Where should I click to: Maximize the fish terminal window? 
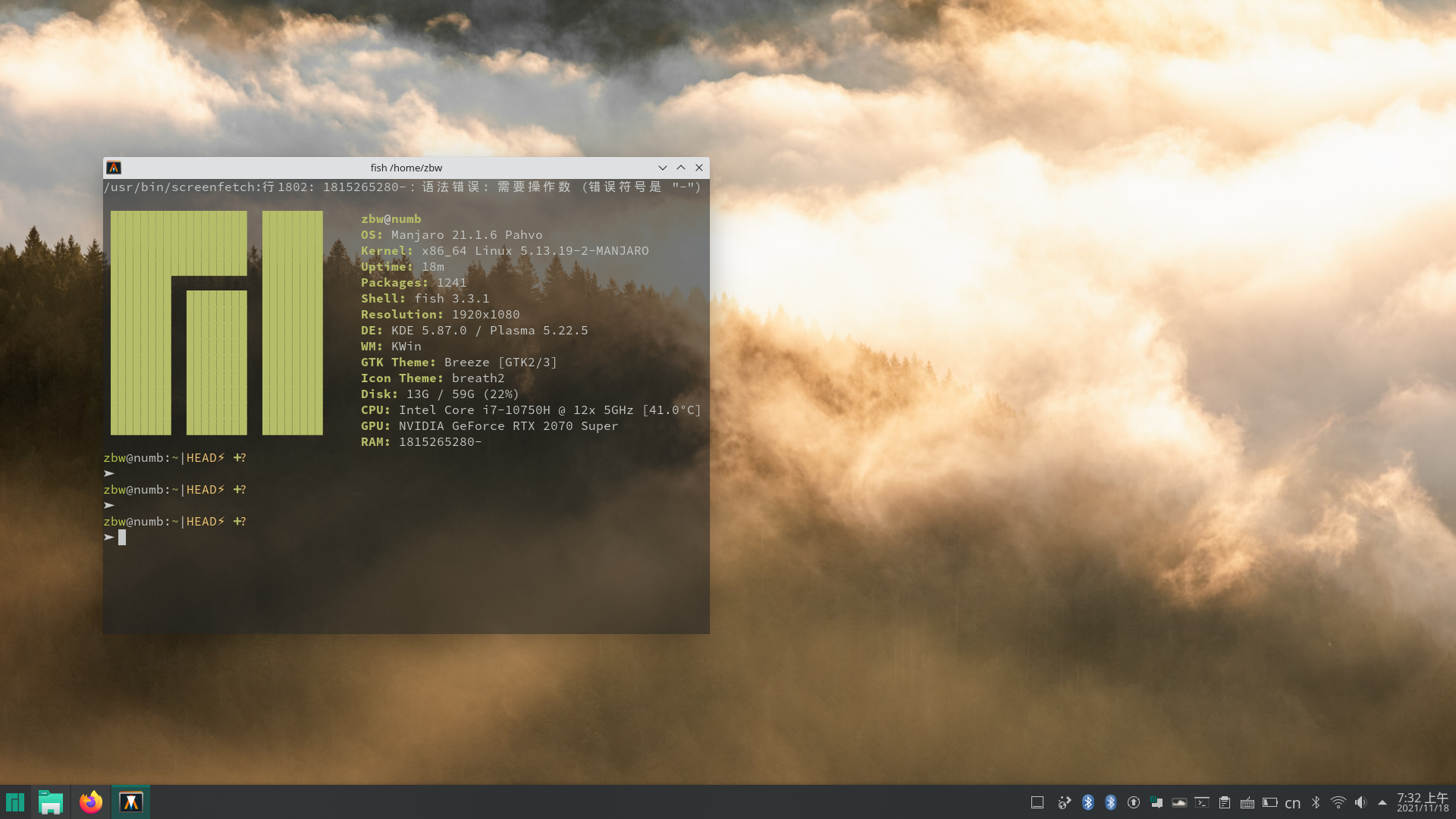(x=681, y=168)
